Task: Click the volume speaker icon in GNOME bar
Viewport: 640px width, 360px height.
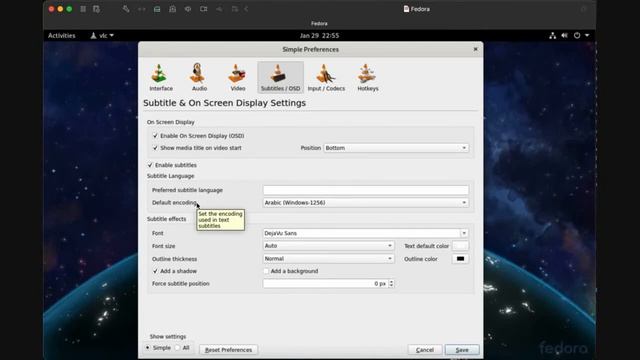Action: click(x=564, y=36)
